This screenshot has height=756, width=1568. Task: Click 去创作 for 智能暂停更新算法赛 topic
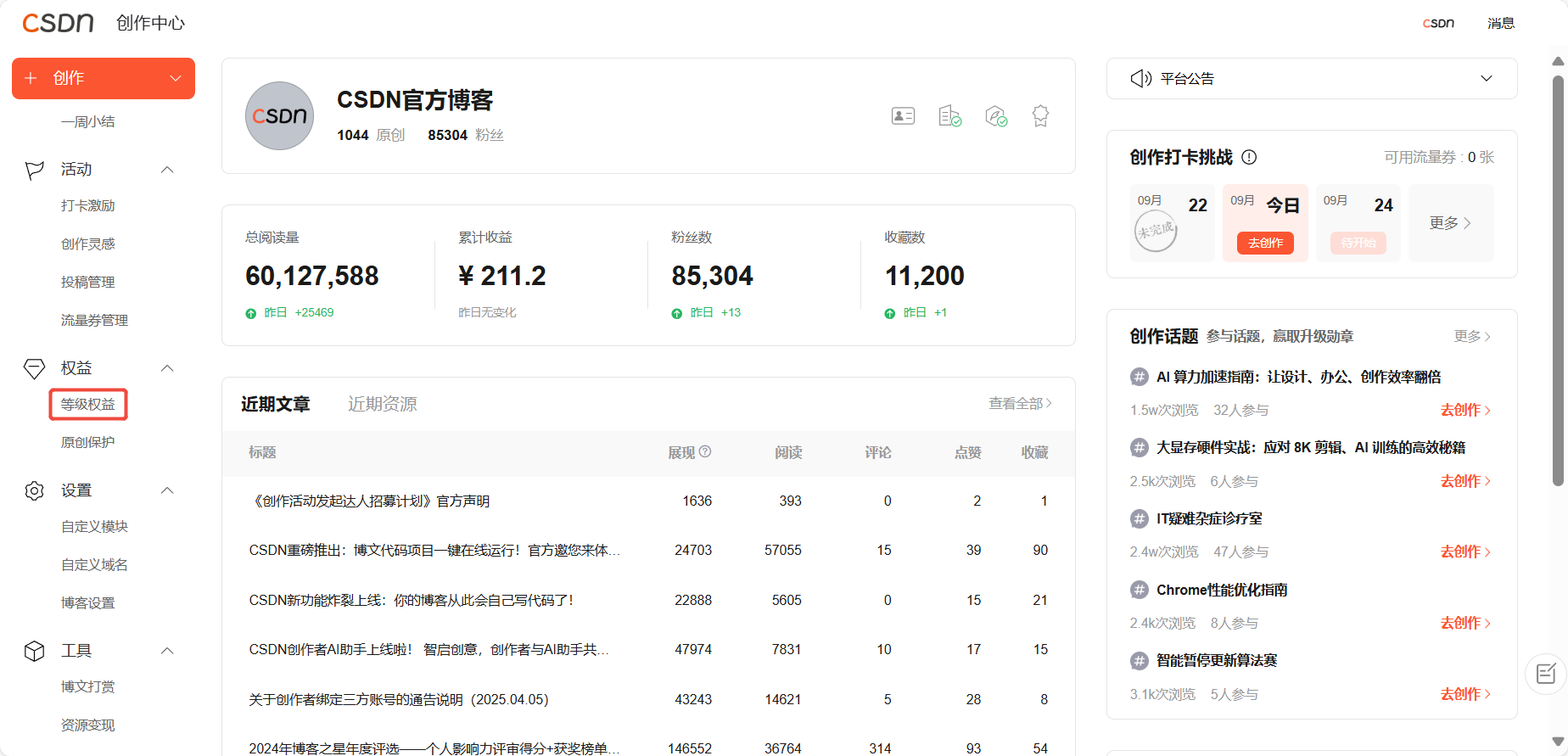click(1465, 694)
